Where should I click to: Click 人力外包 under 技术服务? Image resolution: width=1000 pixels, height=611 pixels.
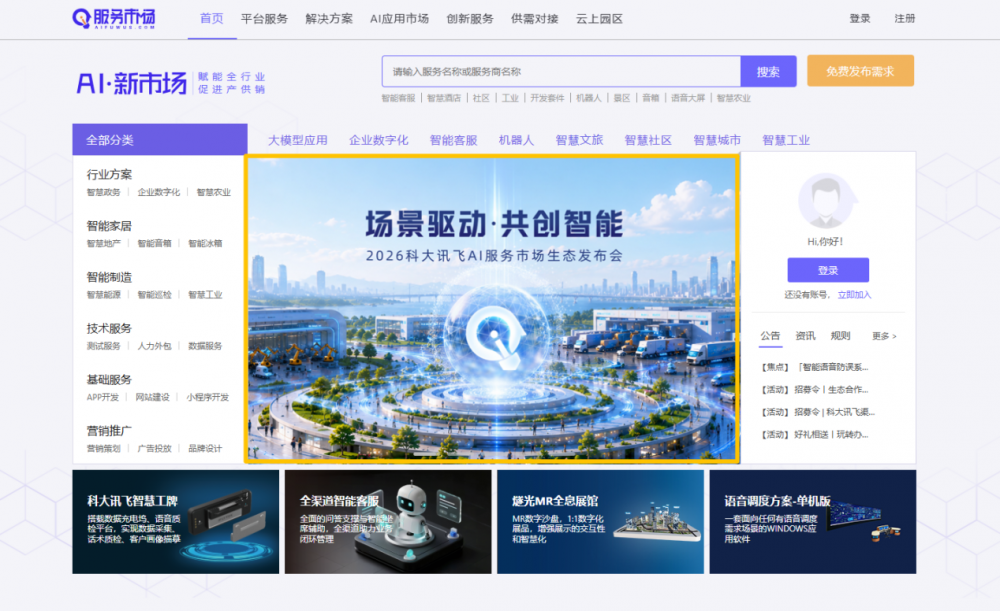click(154, 346)
